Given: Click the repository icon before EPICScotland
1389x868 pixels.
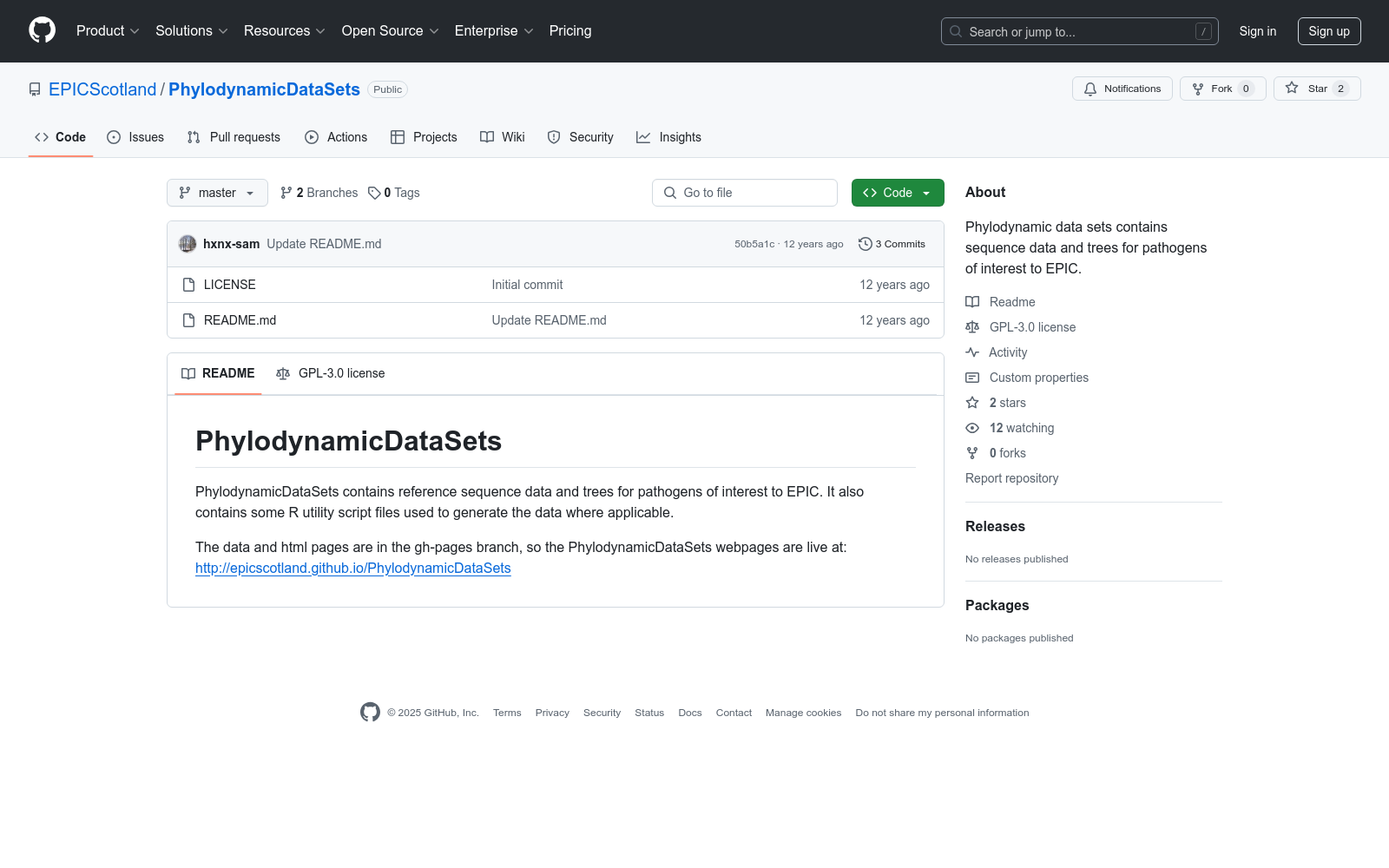Looking at the screenshot, I should point(35,89).
